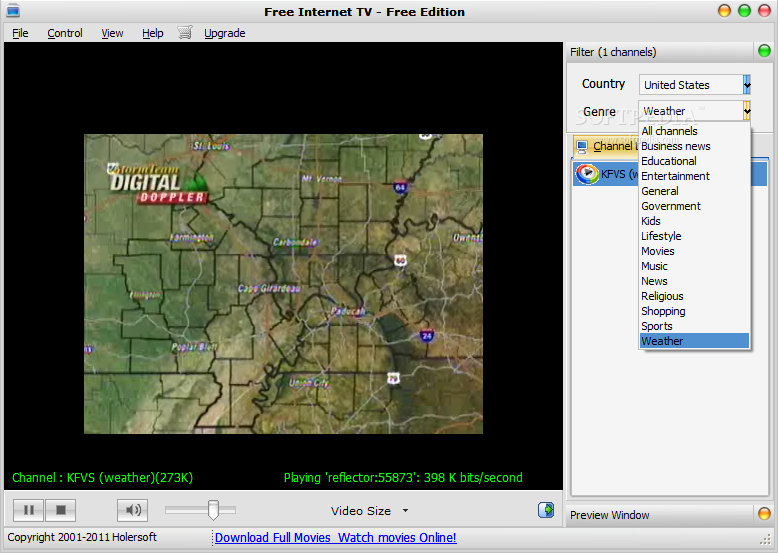Choose Business news from the genre list

pyautogui.click(x=695, y=146)
